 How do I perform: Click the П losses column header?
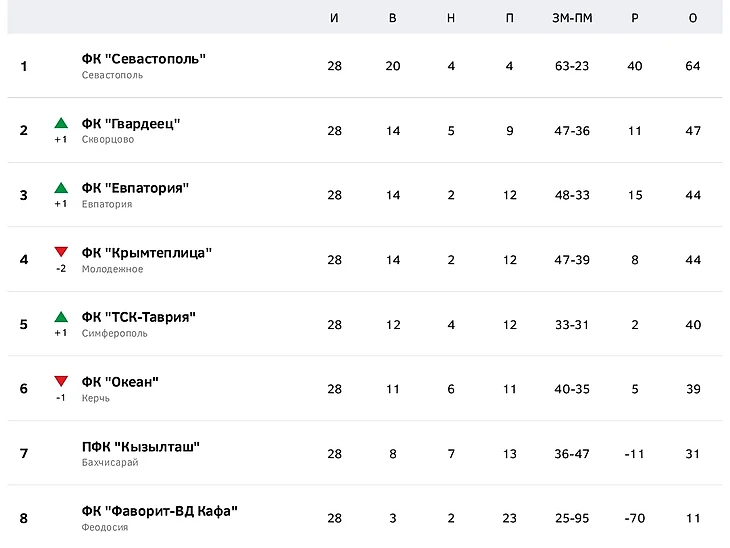point(510,19)
